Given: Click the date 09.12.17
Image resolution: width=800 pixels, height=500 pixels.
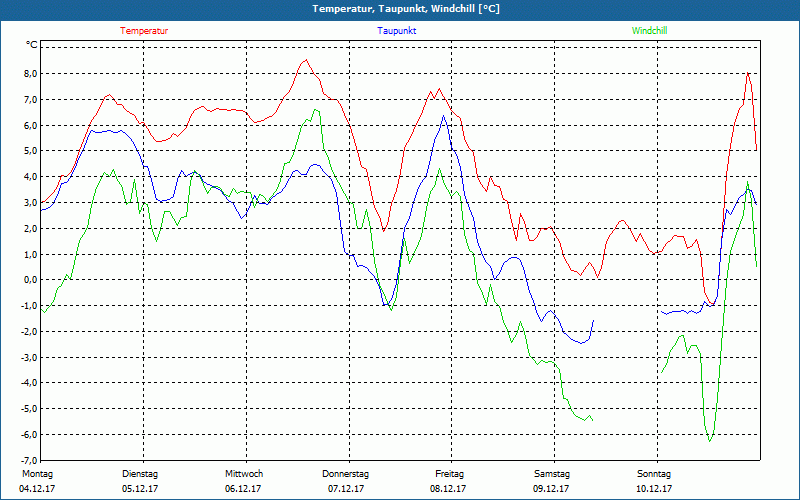Looking at the screenshot, I should pos(551,489).
